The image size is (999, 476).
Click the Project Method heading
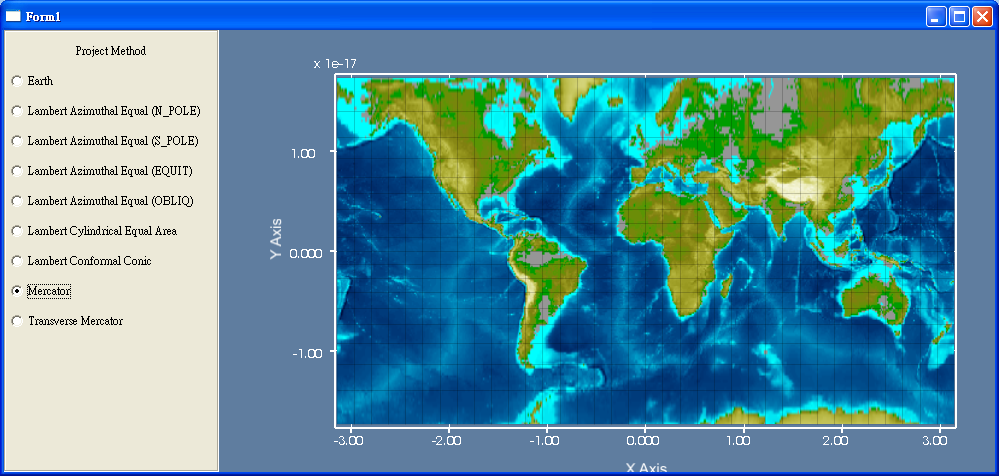coord(111,50)
